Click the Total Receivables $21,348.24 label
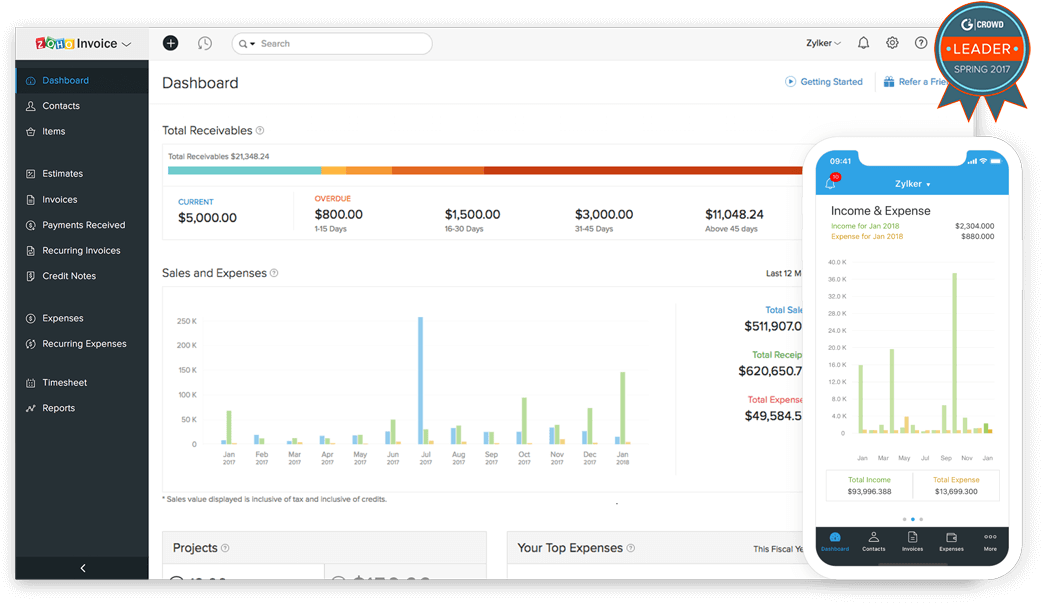 [219, 157]
